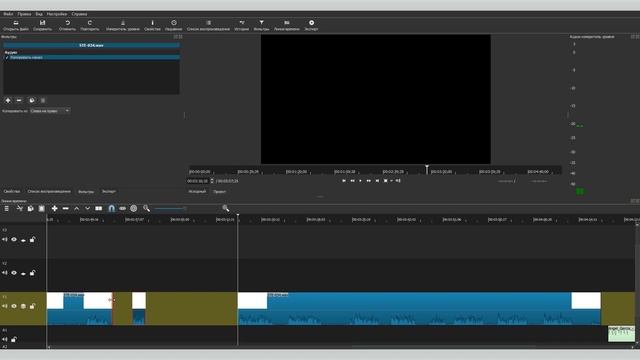Click the Save (Сохранить) toolbar icon
This screenshot has width=640, height=360.
42,23
